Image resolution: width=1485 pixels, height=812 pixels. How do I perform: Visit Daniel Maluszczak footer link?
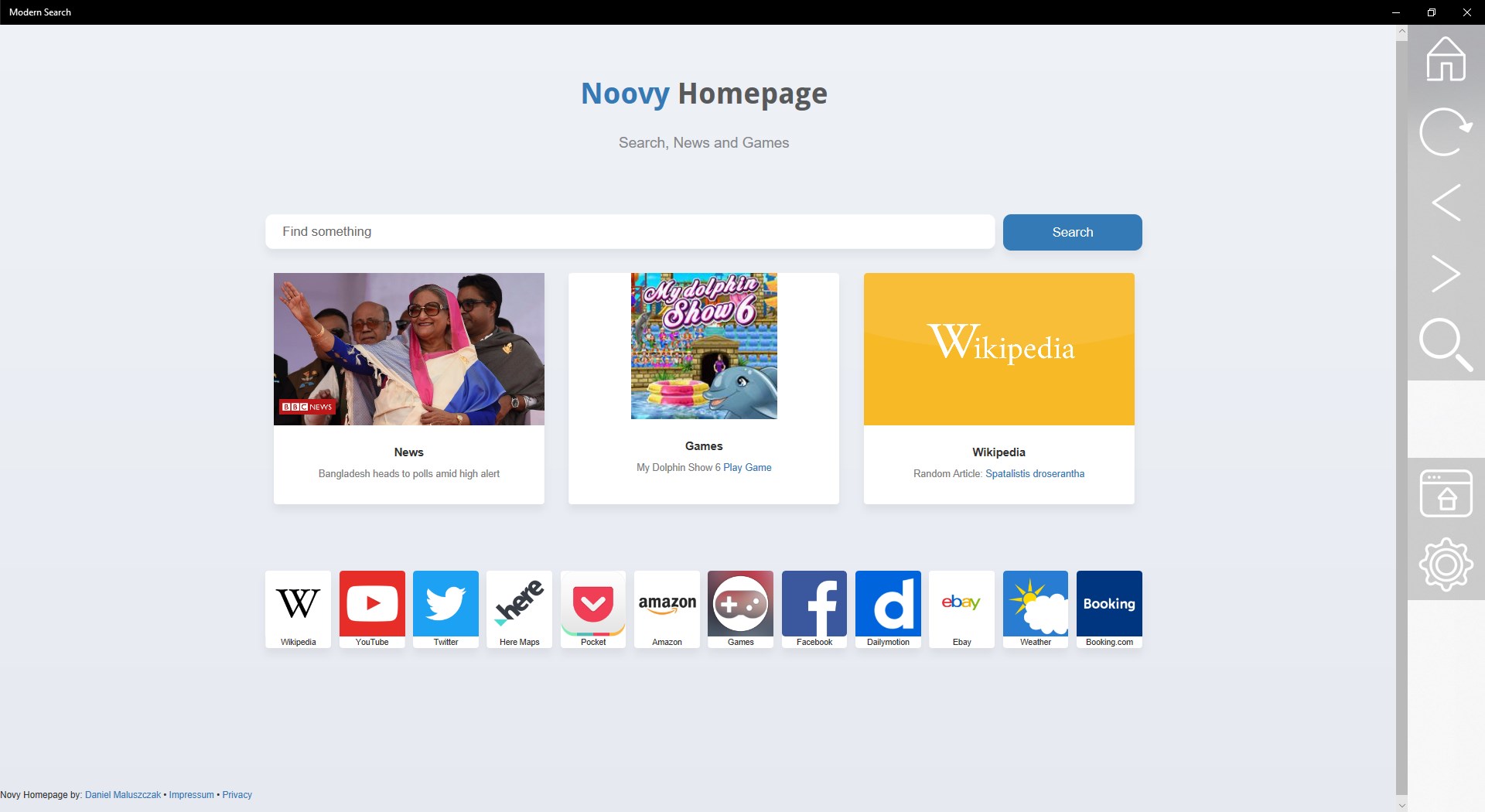point(123,795)
